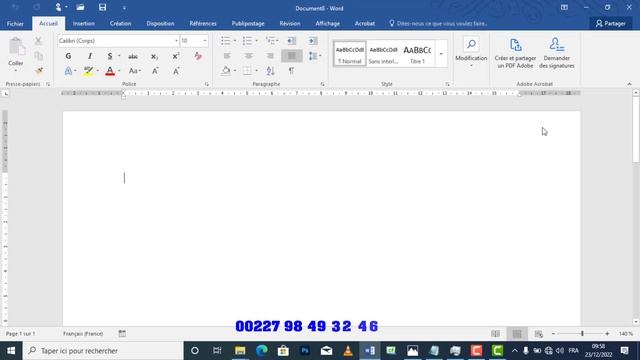This screenshot has width=640, height=360.
Task: Justify text alignment
Action: [x=292, y=56]
